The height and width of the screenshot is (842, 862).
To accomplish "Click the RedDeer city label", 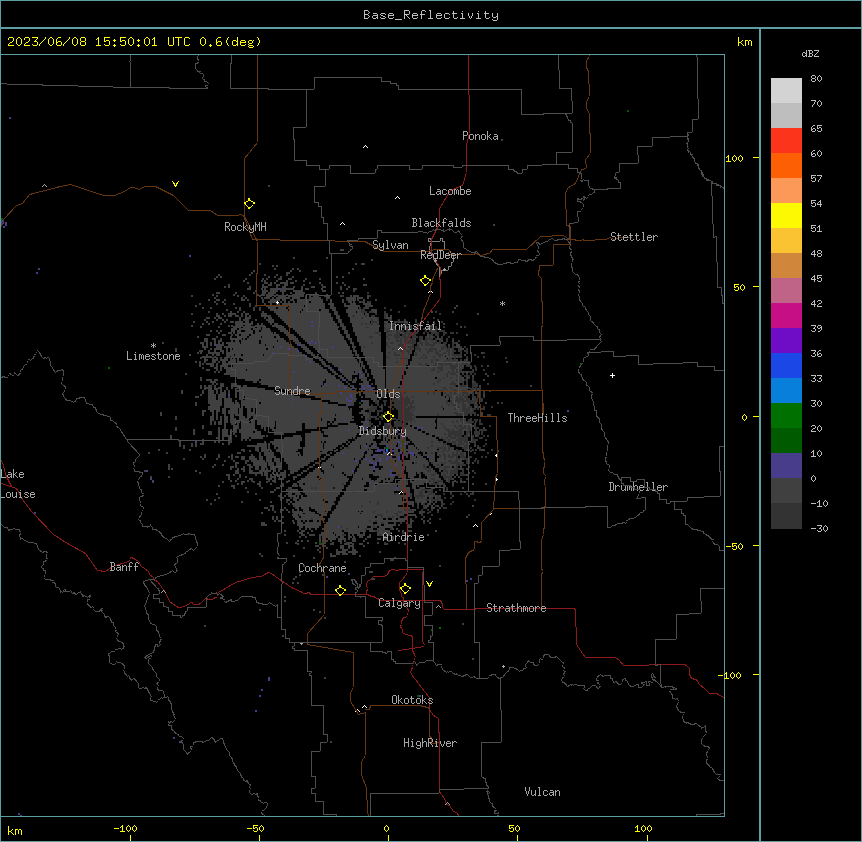I will [440, 255].
